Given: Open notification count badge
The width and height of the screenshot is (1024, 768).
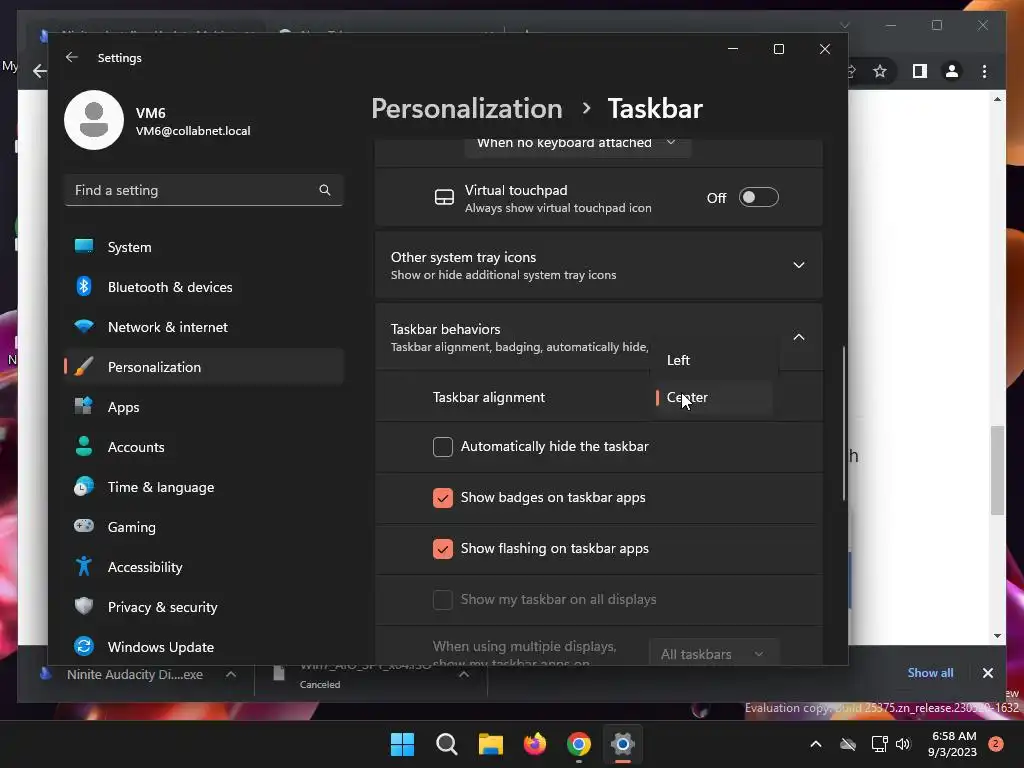Looking at the screenshot, I should point(996,744).
